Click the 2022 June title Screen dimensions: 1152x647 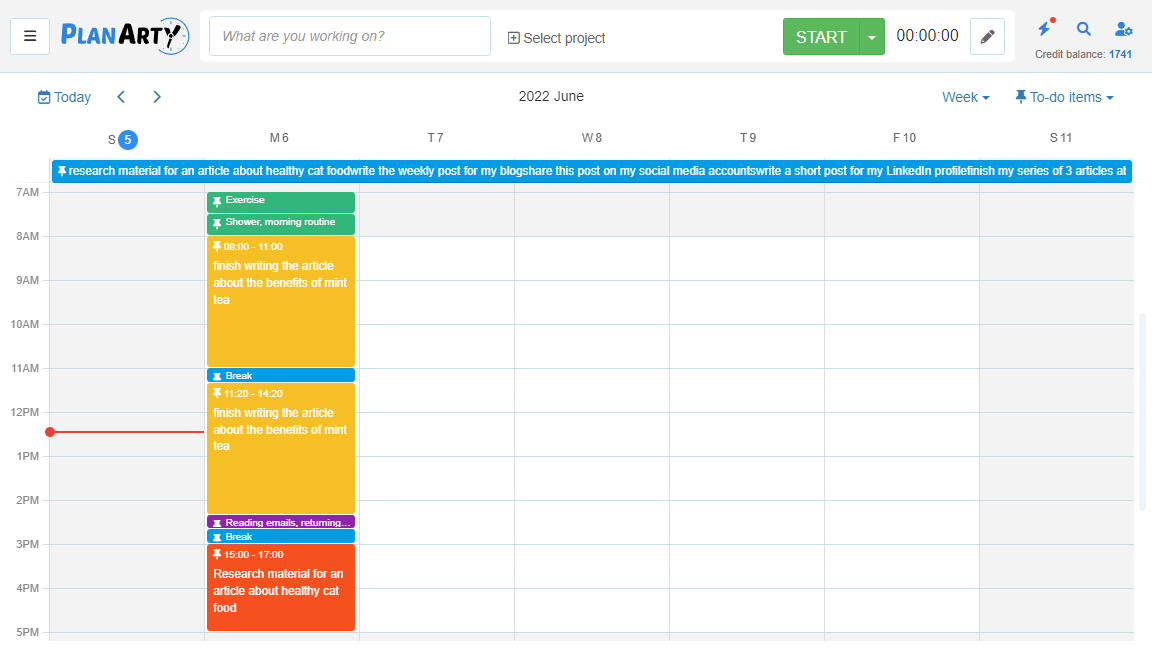[x=551, y=96]
